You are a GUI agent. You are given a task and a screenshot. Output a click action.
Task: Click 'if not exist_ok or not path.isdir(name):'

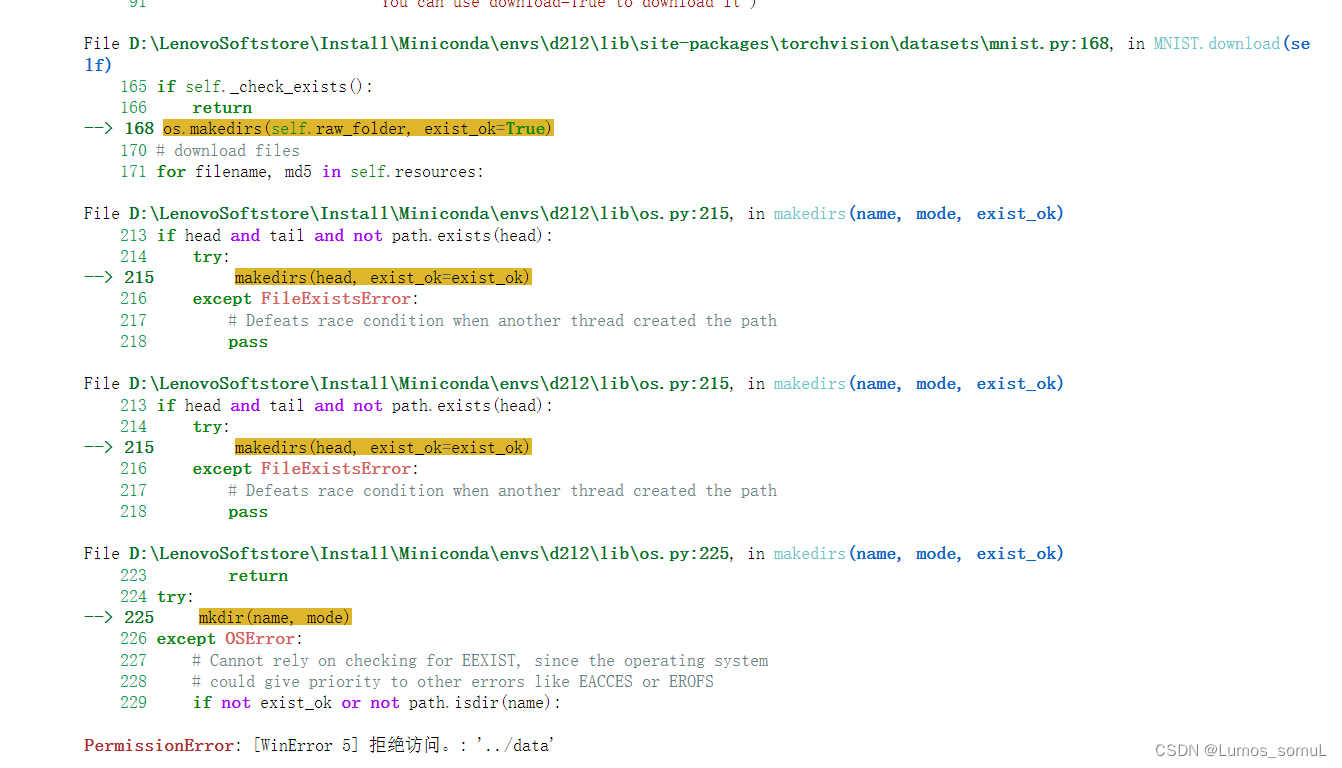(x=377, y=702)
